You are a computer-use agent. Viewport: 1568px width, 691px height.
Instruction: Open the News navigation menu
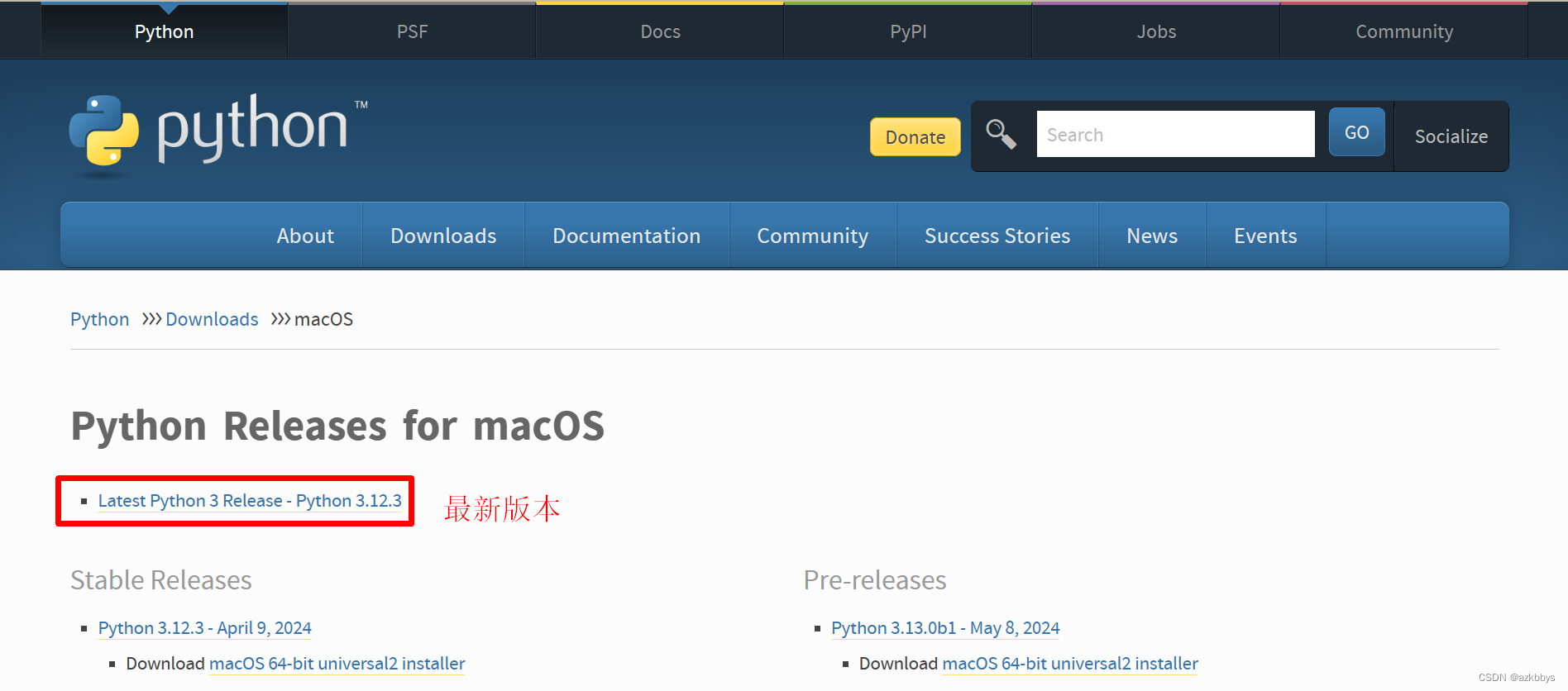(x=1152, y=236)
